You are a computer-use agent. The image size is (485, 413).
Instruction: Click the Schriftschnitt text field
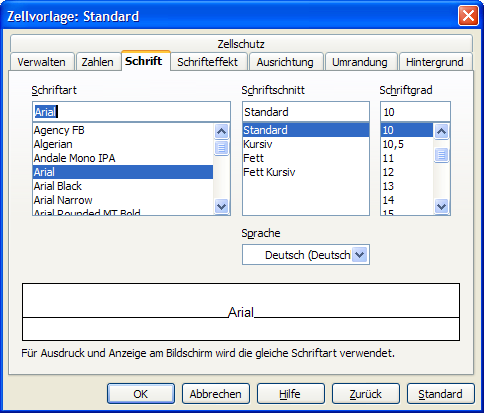306,112
